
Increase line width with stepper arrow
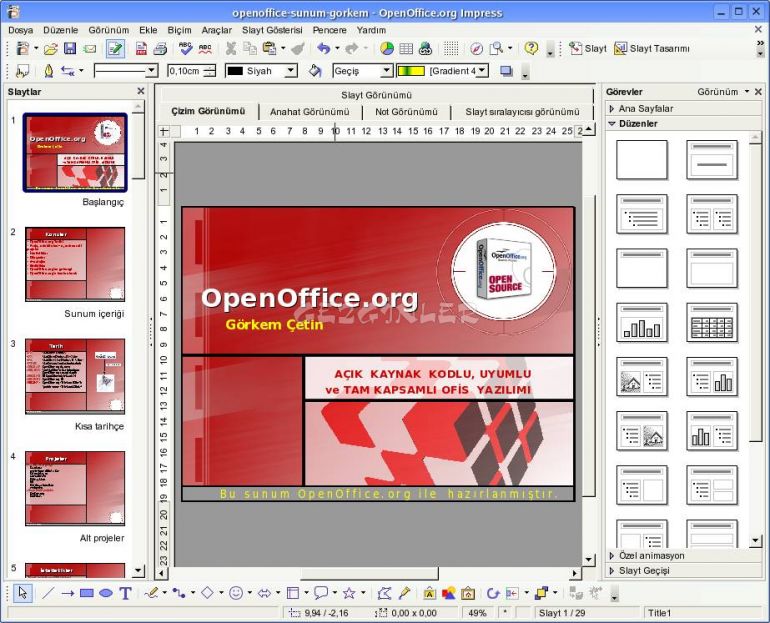pos(210,68)
